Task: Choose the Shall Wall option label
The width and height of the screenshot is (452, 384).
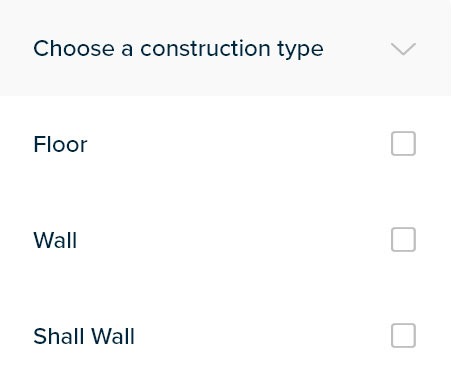Action: (x=84, y=336)
